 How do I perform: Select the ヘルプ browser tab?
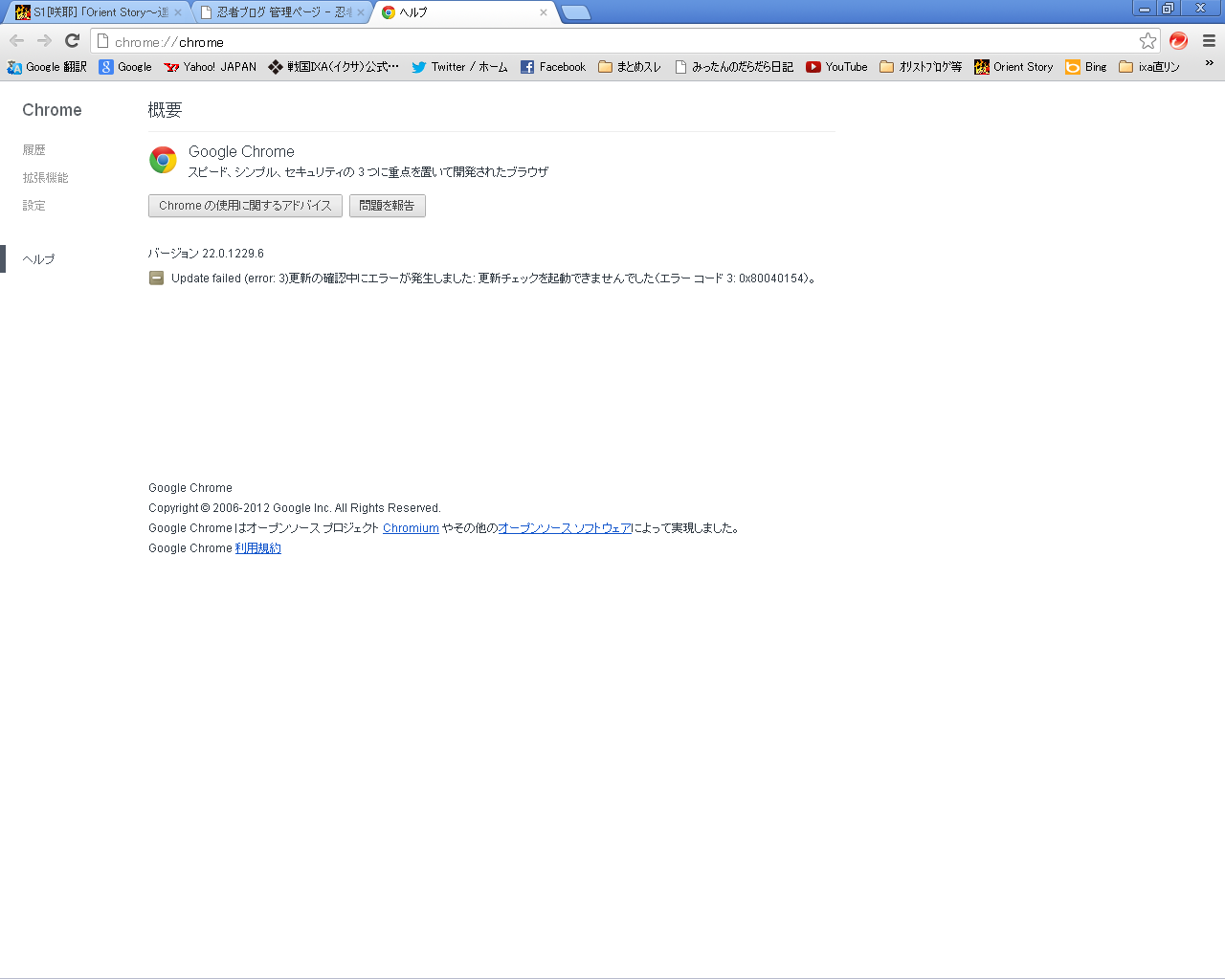[x=464, y=12]
